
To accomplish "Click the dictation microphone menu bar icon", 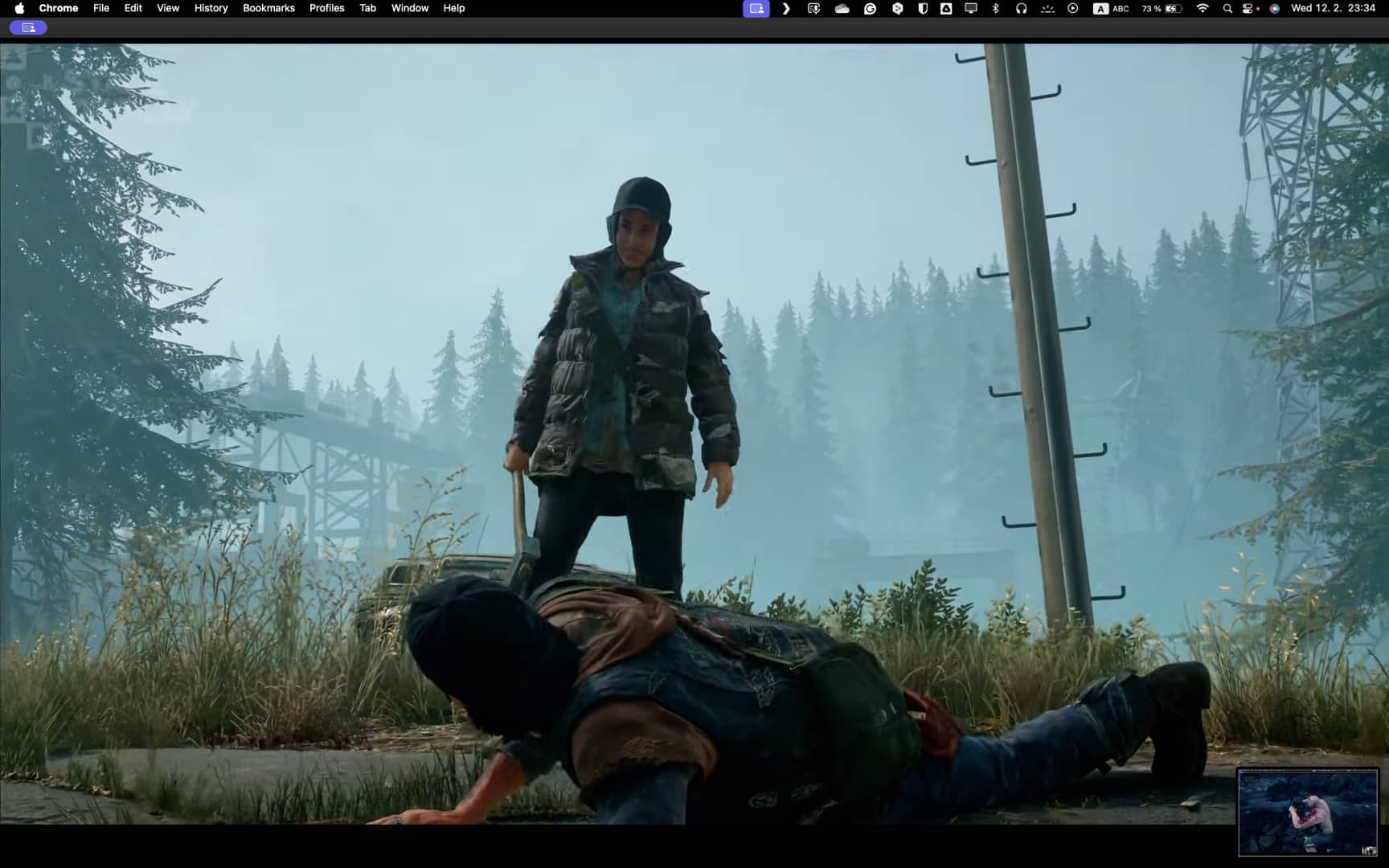I will [x=813, y=8].
